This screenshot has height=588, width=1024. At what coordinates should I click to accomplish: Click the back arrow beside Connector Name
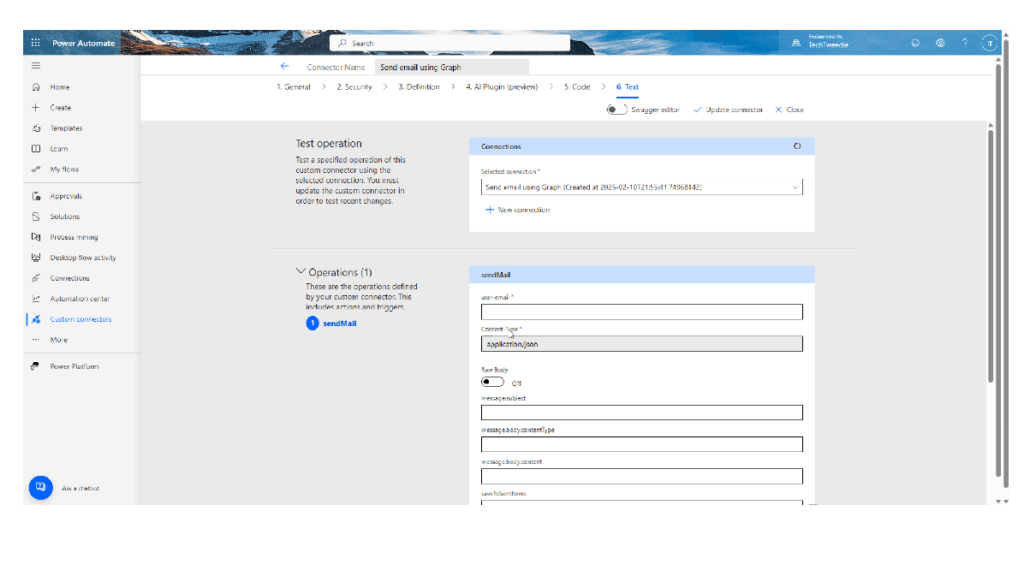coord(285,67)
